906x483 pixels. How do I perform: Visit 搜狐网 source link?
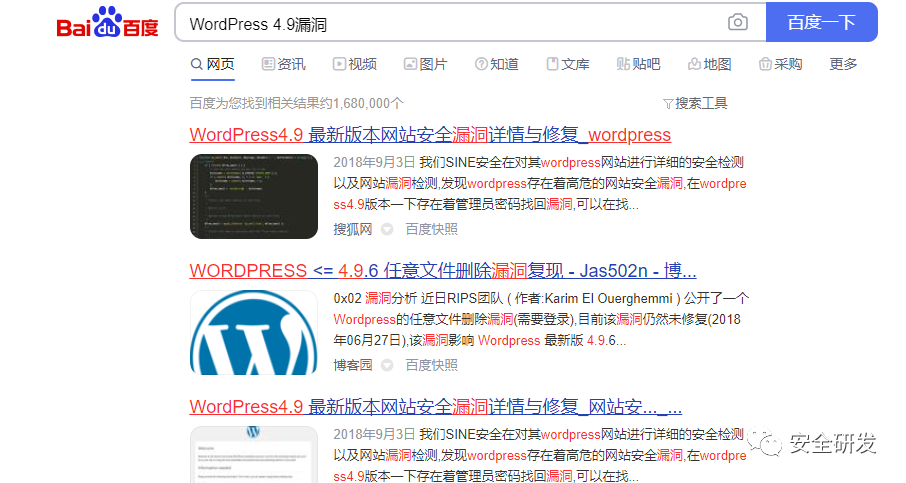point(352,229)
